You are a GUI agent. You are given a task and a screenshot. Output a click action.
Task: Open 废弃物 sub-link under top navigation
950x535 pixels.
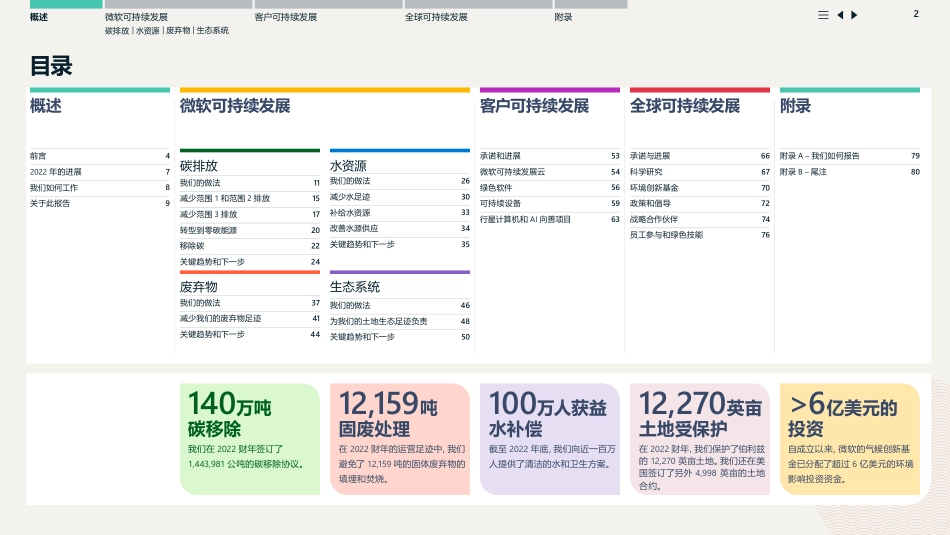178,30
